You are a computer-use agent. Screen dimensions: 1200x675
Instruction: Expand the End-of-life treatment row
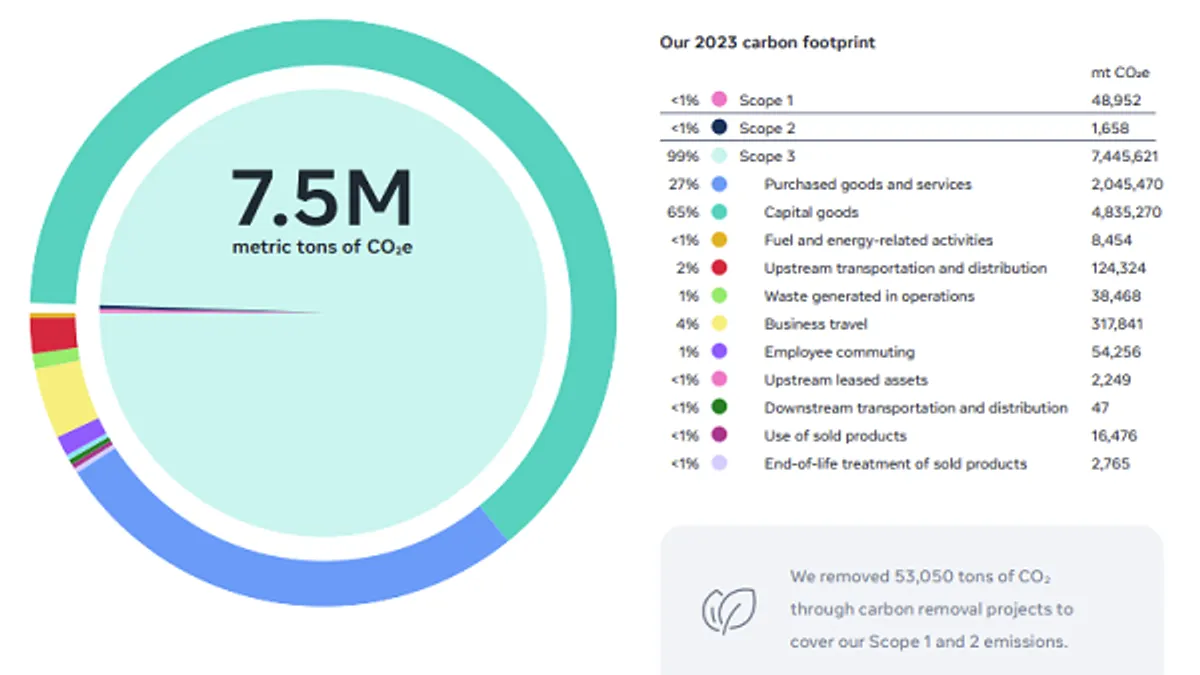coord(894,463)
